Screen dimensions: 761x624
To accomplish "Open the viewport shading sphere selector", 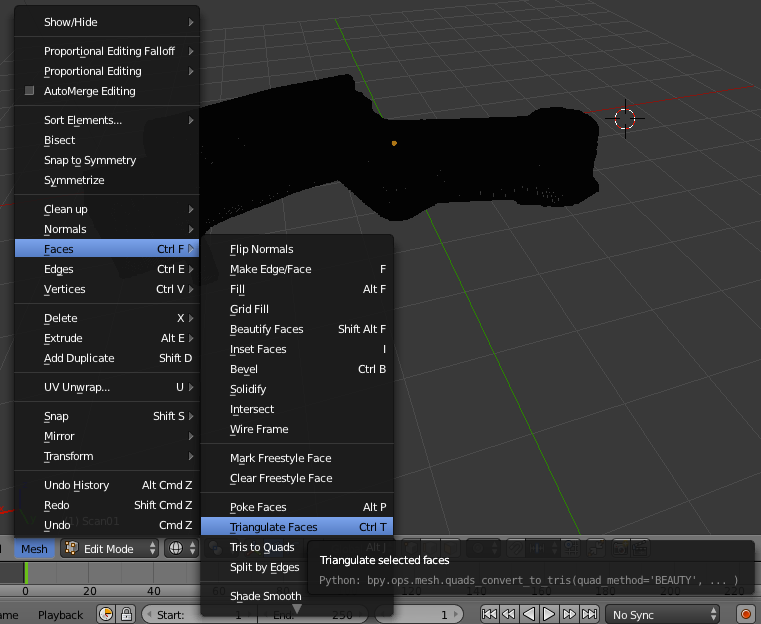I will pyautogui.click(x=181, y=548).
